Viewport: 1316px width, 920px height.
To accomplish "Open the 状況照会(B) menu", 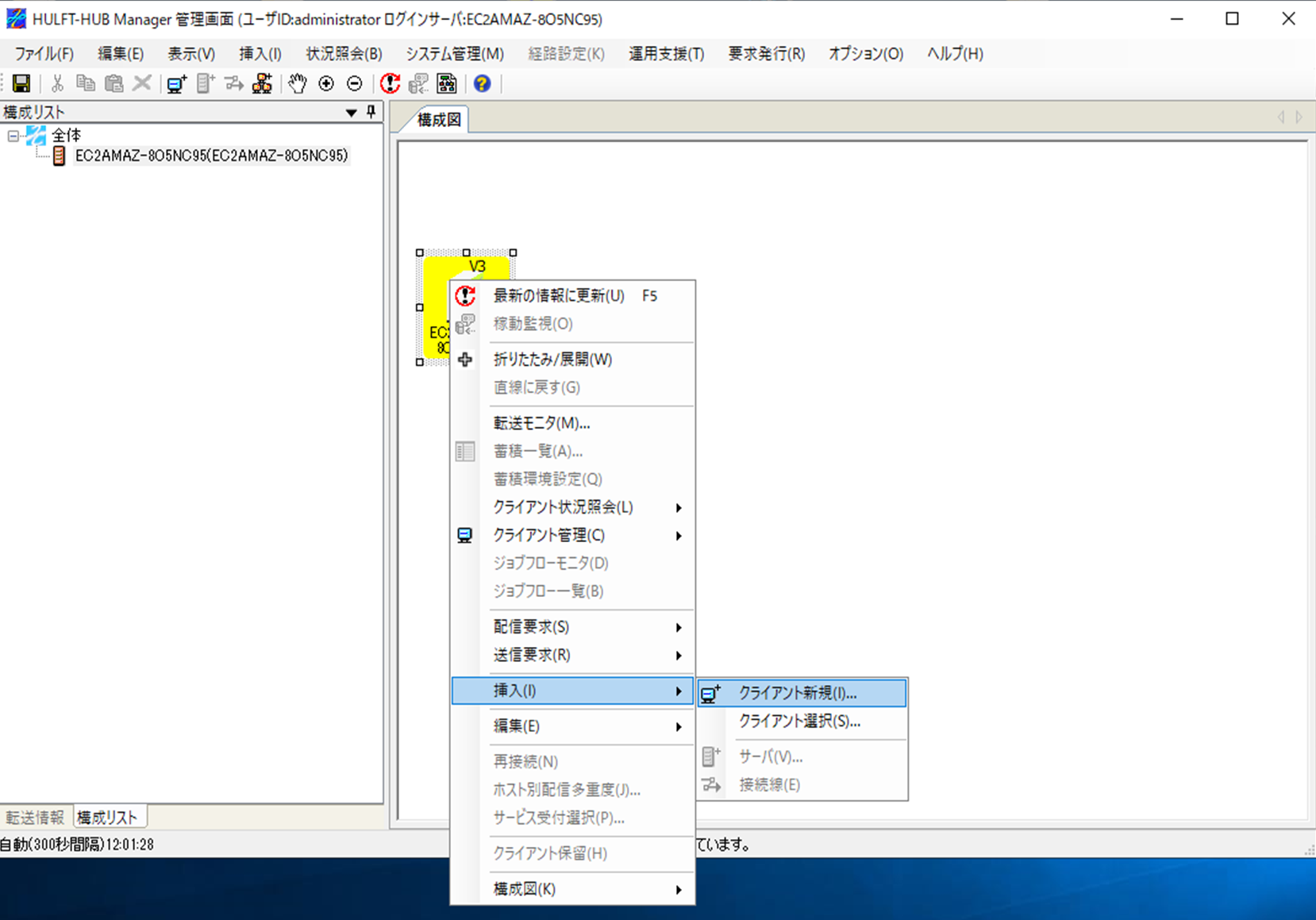I will click(x=344, y=53).
